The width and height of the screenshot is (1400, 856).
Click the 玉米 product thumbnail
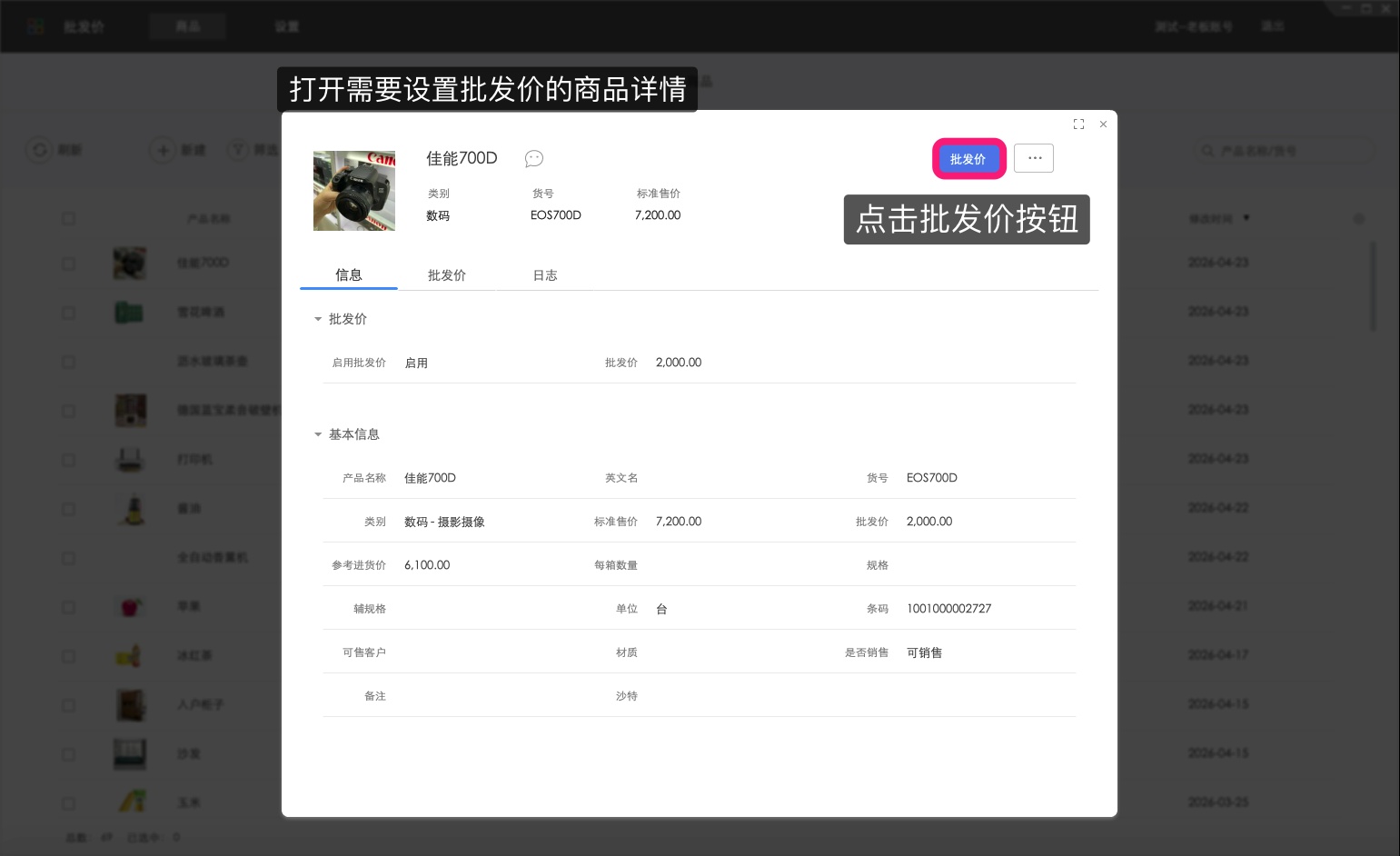[134, 803]
